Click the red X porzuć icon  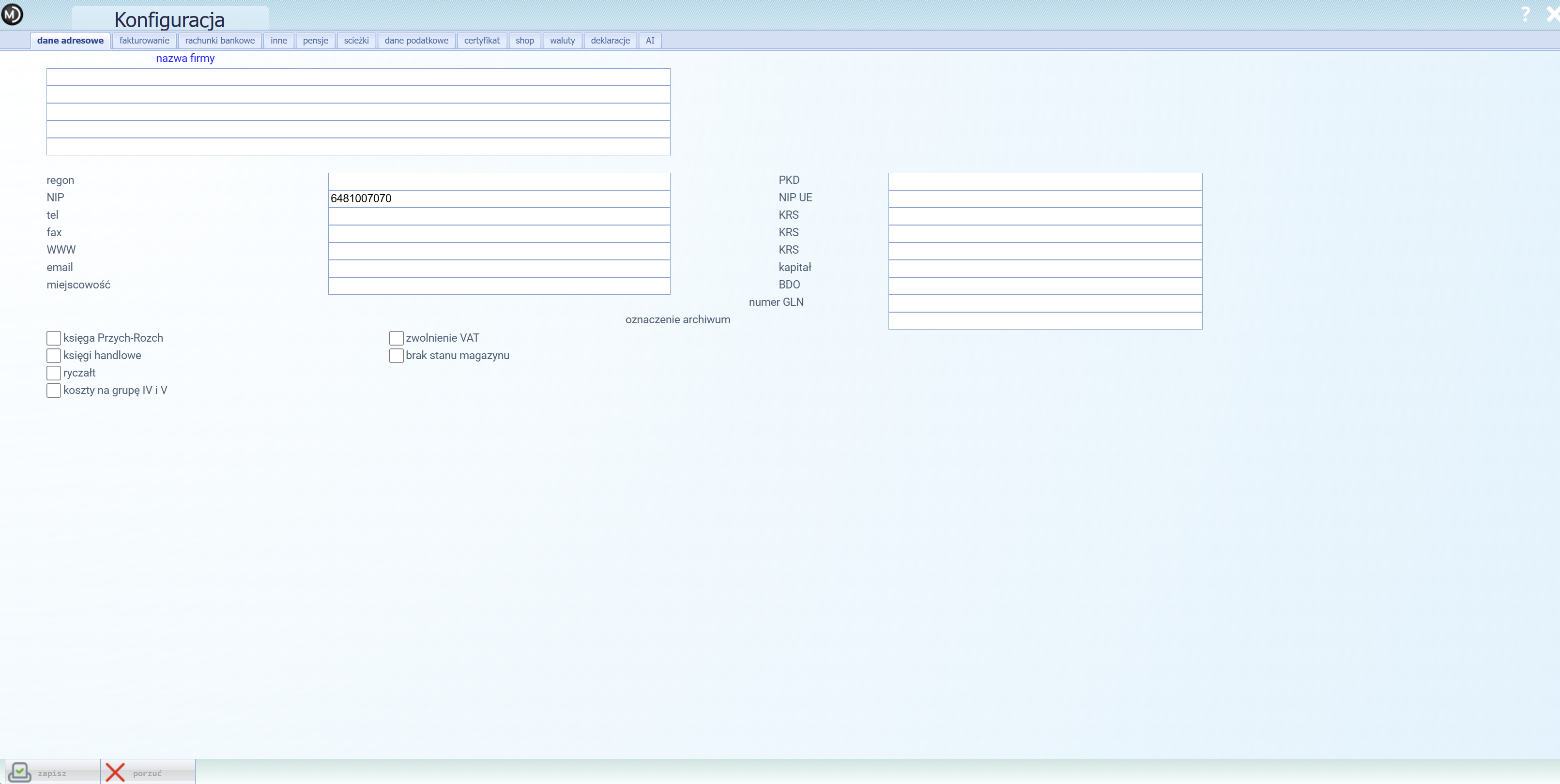pyautogui.click(x=115, y=772)
